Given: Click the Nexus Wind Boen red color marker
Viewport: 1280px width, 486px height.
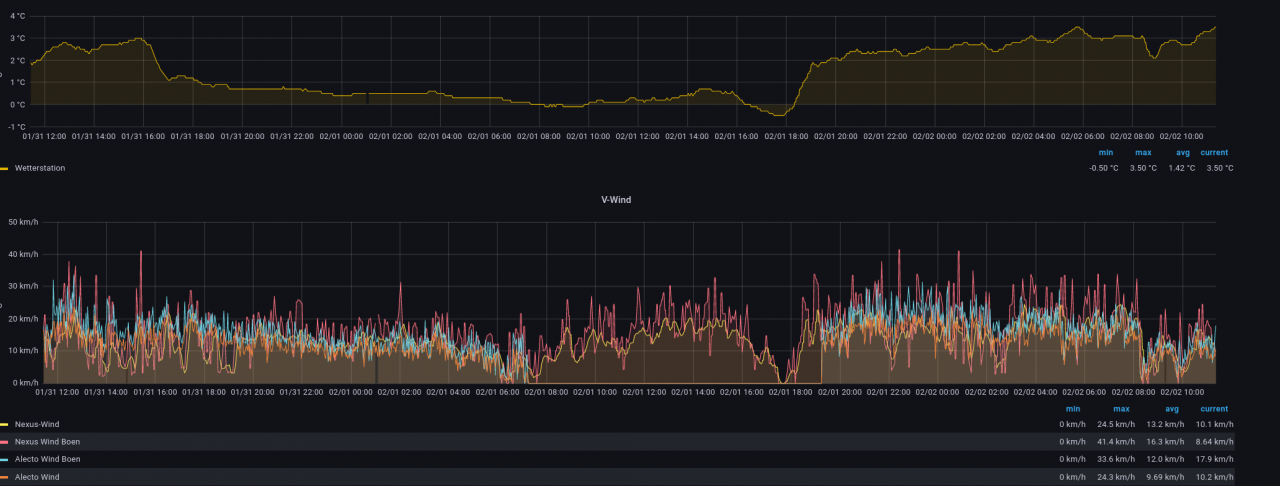Looking at the screenshot, I should 4,441.
